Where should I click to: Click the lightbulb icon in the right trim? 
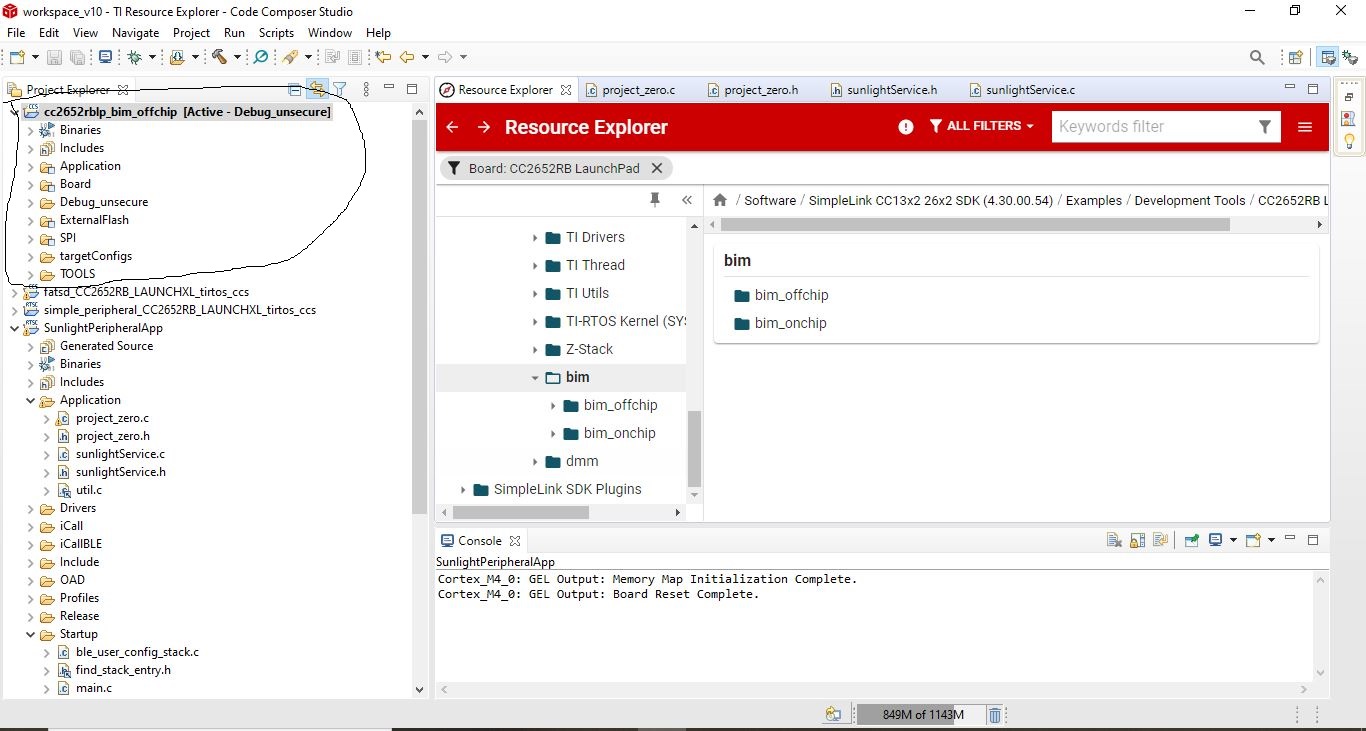[1349, 142]
